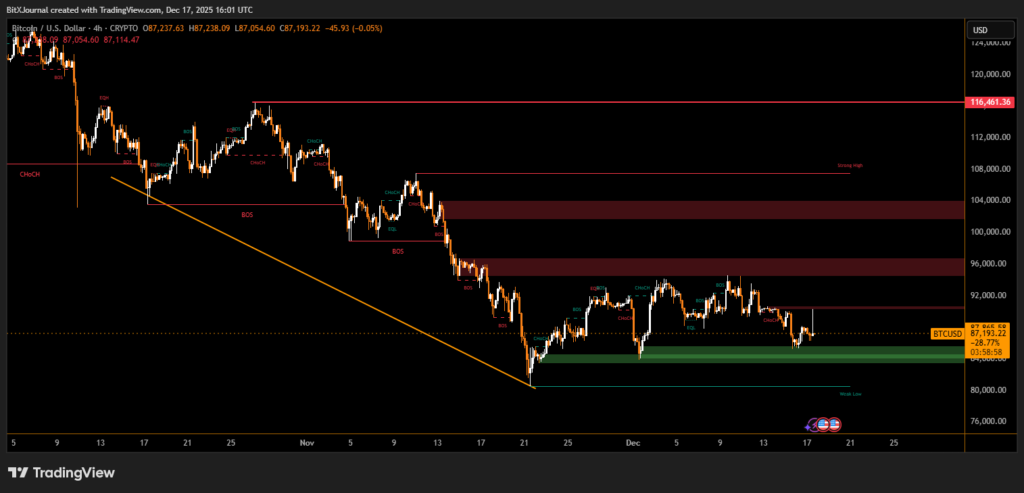Click the rightmost US flag economic event icon

tap(833, 424)
